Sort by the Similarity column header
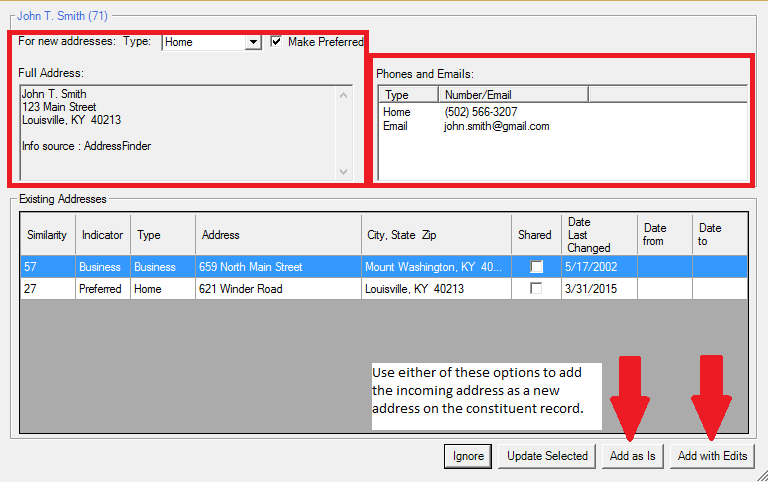Image resolution: width=768 pixels, height=482 pixels. coord(48,235)
